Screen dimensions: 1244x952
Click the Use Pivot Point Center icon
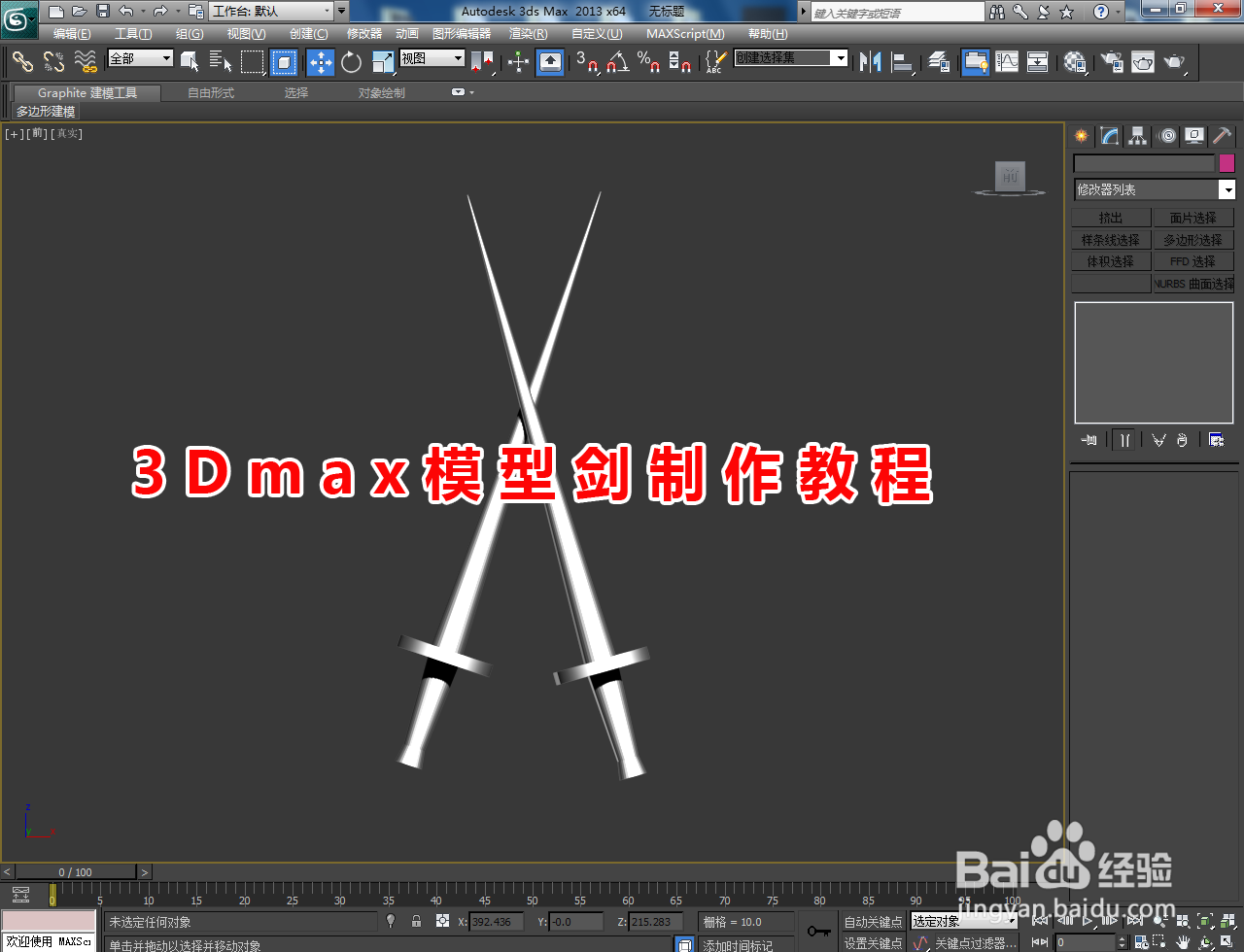point(482,62)
